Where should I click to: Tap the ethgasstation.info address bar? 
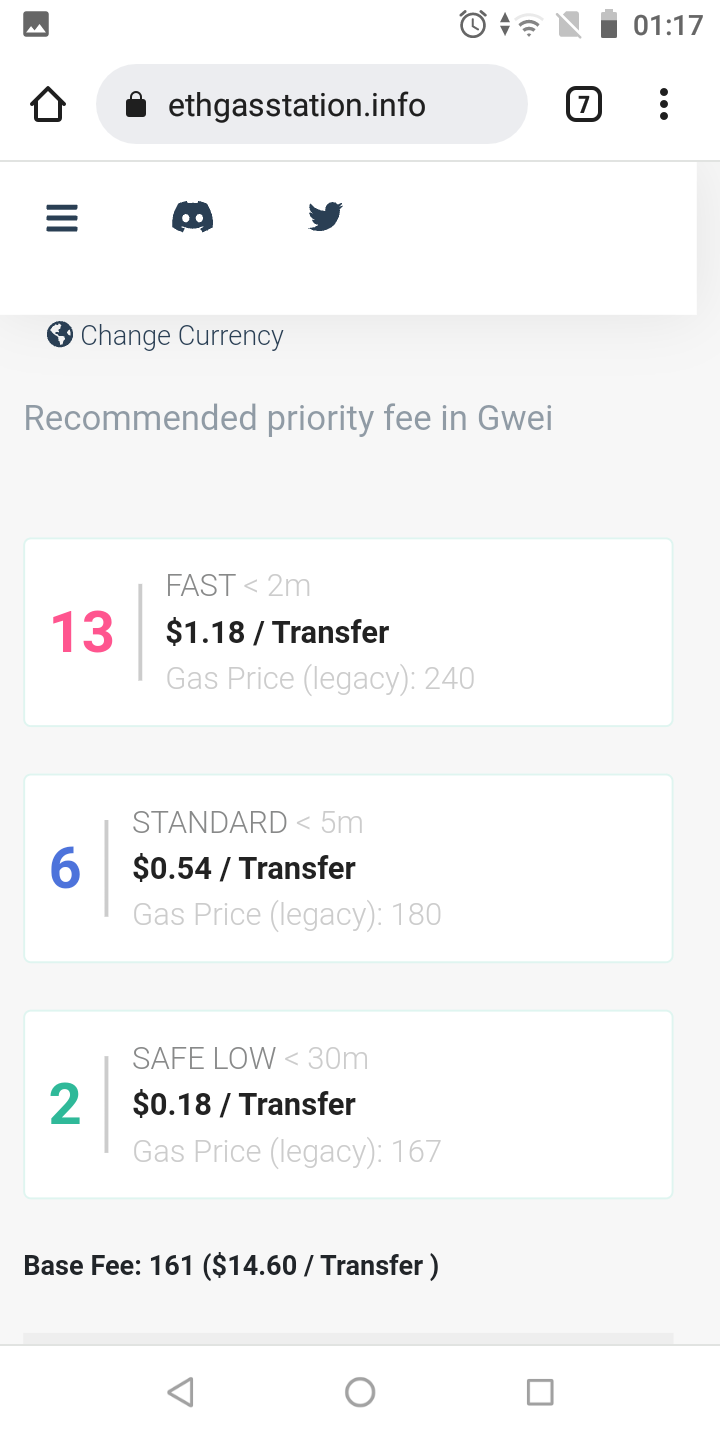pos(311,104)
